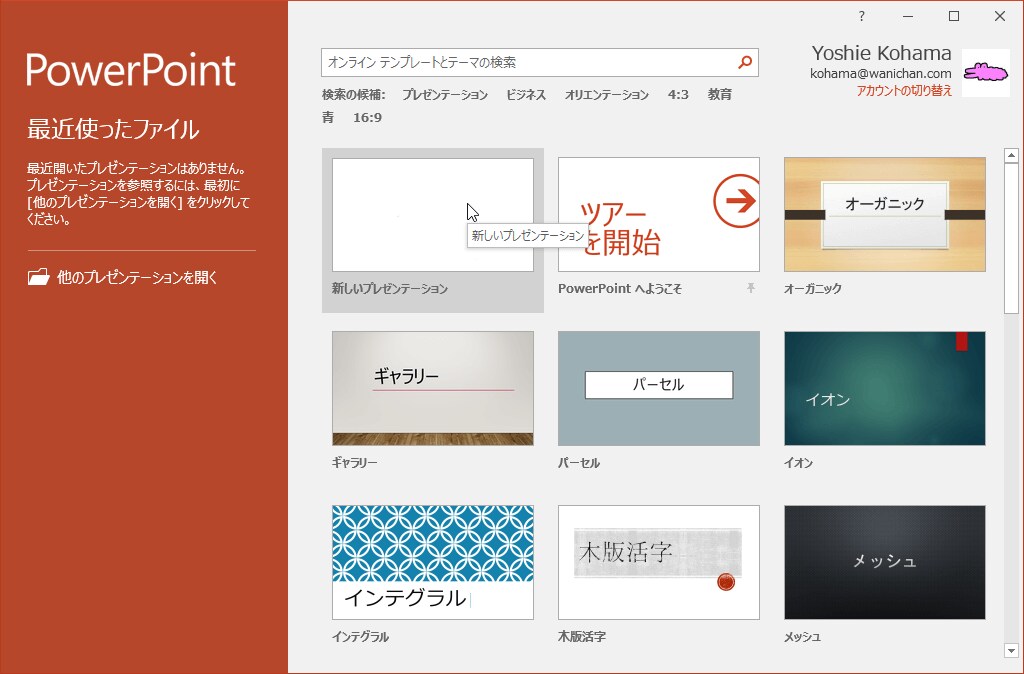
Task: Click the 新しいプレゼンテーション caption under blank thumbnail
Action: pyautogui.click(x=390, y=289)
